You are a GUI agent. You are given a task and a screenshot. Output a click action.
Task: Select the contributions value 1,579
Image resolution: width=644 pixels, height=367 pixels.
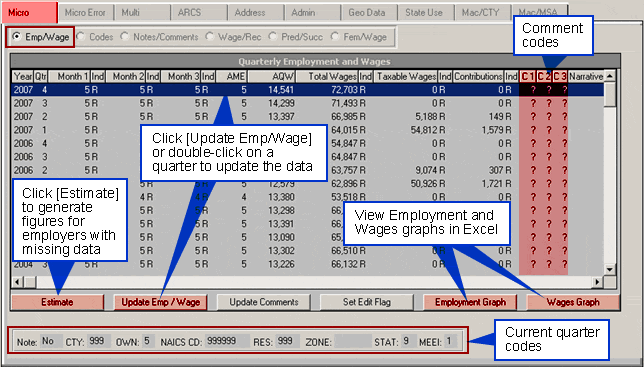click(x=492, y=130)
